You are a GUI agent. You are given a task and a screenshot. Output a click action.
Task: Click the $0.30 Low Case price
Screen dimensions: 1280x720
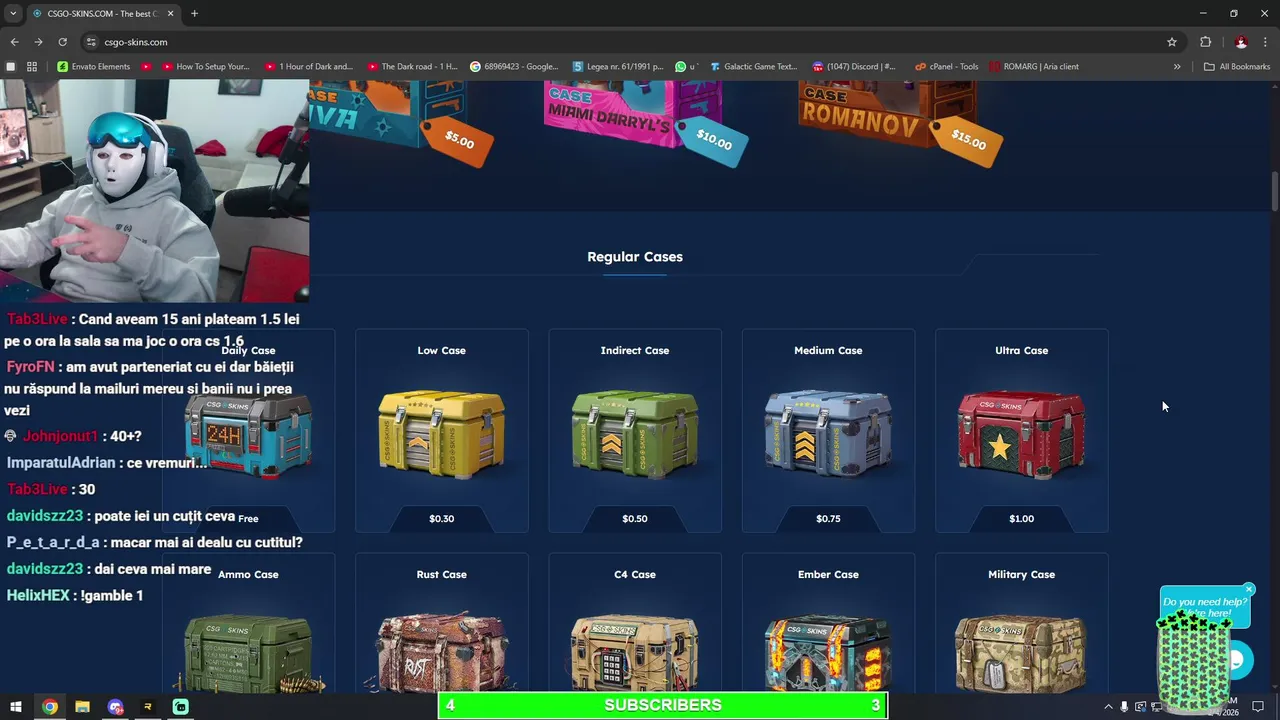441,519
